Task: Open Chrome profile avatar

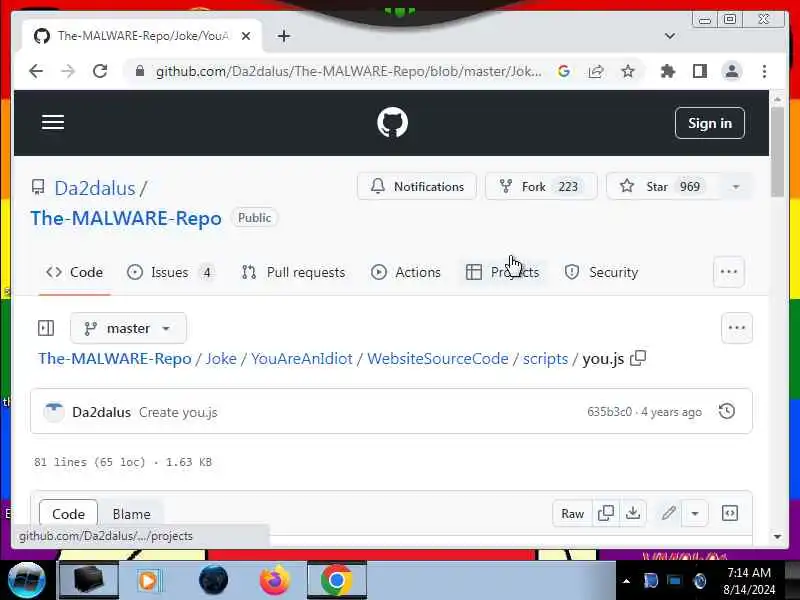Action: coord(732,71)
